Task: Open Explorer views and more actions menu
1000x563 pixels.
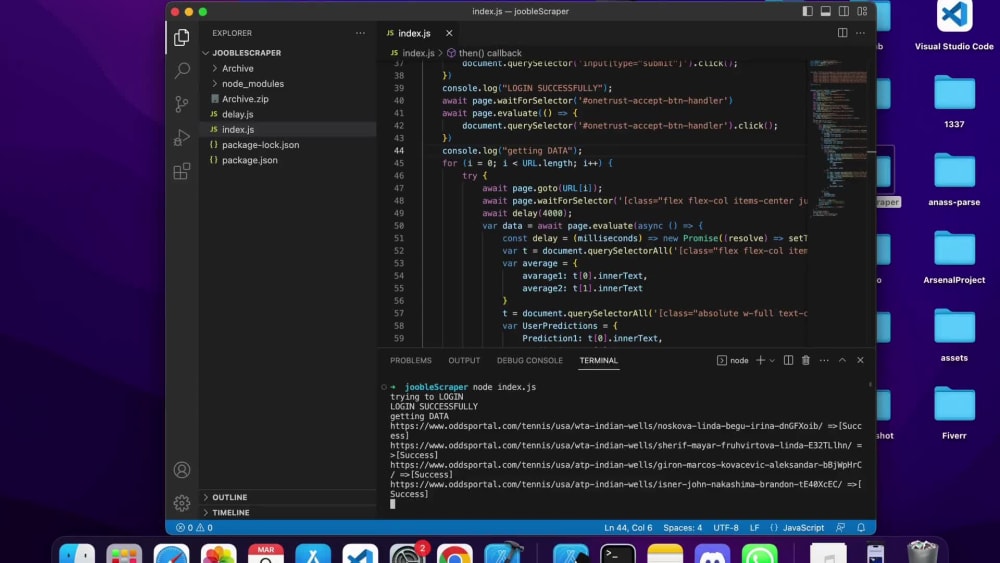Action: click(x=360, y=33)
